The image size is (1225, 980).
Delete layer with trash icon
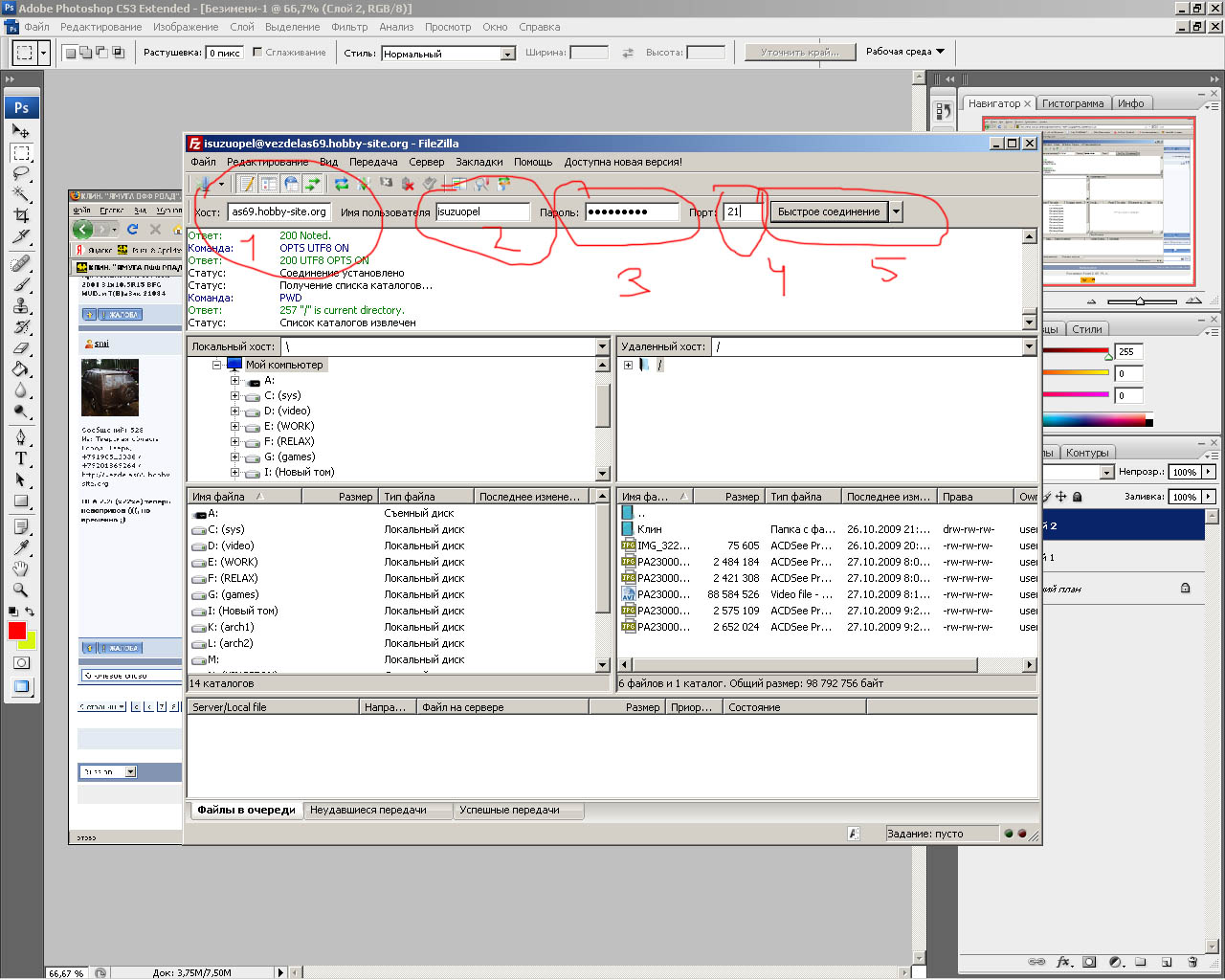point(1192,962)
